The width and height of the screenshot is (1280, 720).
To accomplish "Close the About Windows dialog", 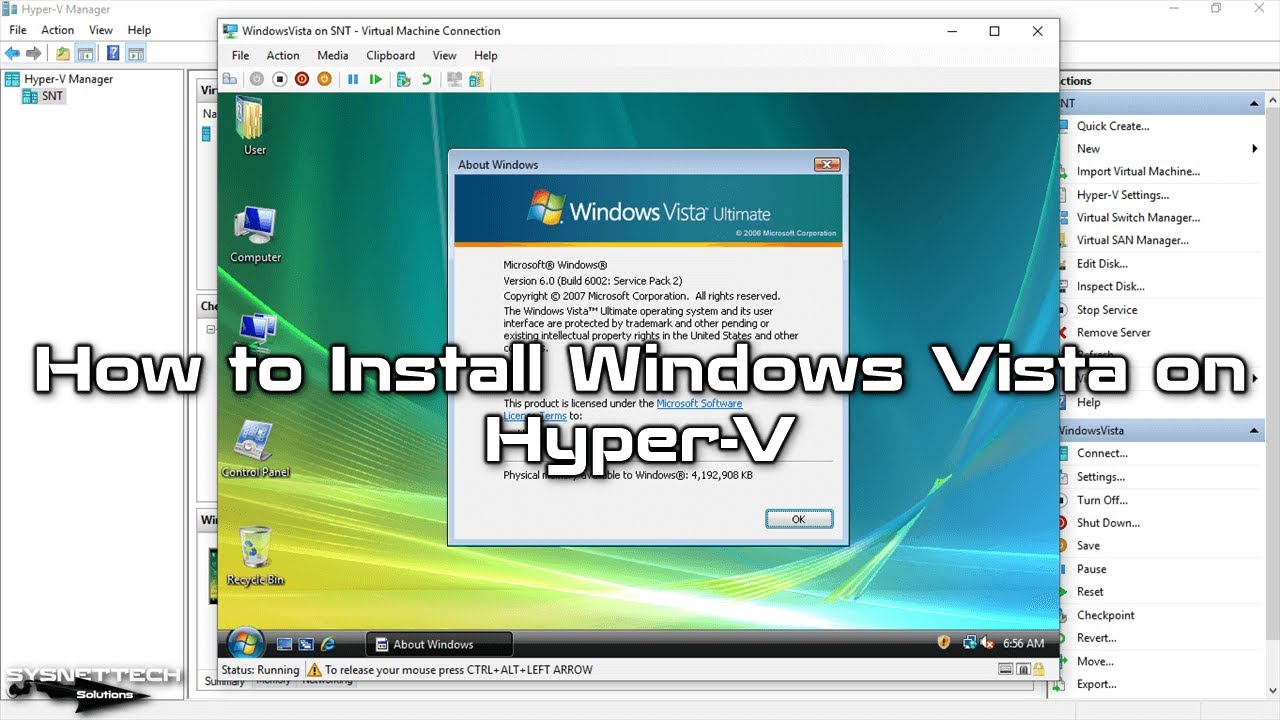I will click(826, 165).
